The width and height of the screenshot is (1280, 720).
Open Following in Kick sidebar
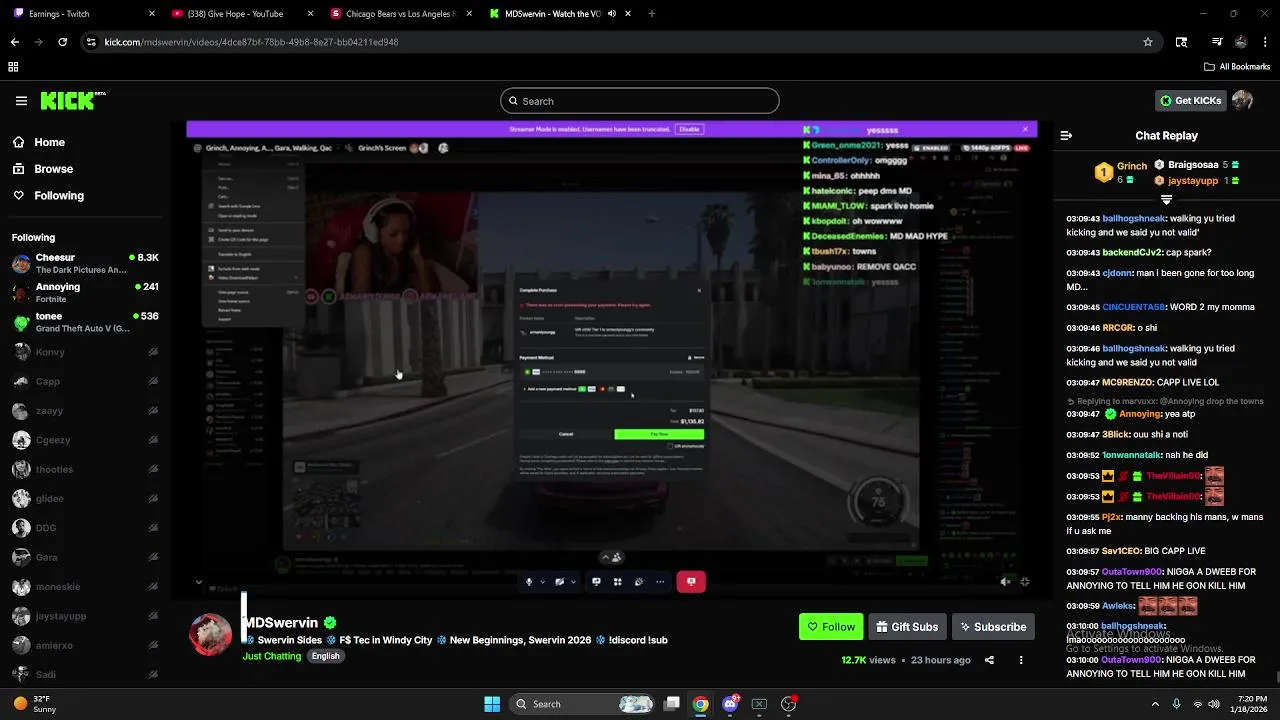[59, 196]
